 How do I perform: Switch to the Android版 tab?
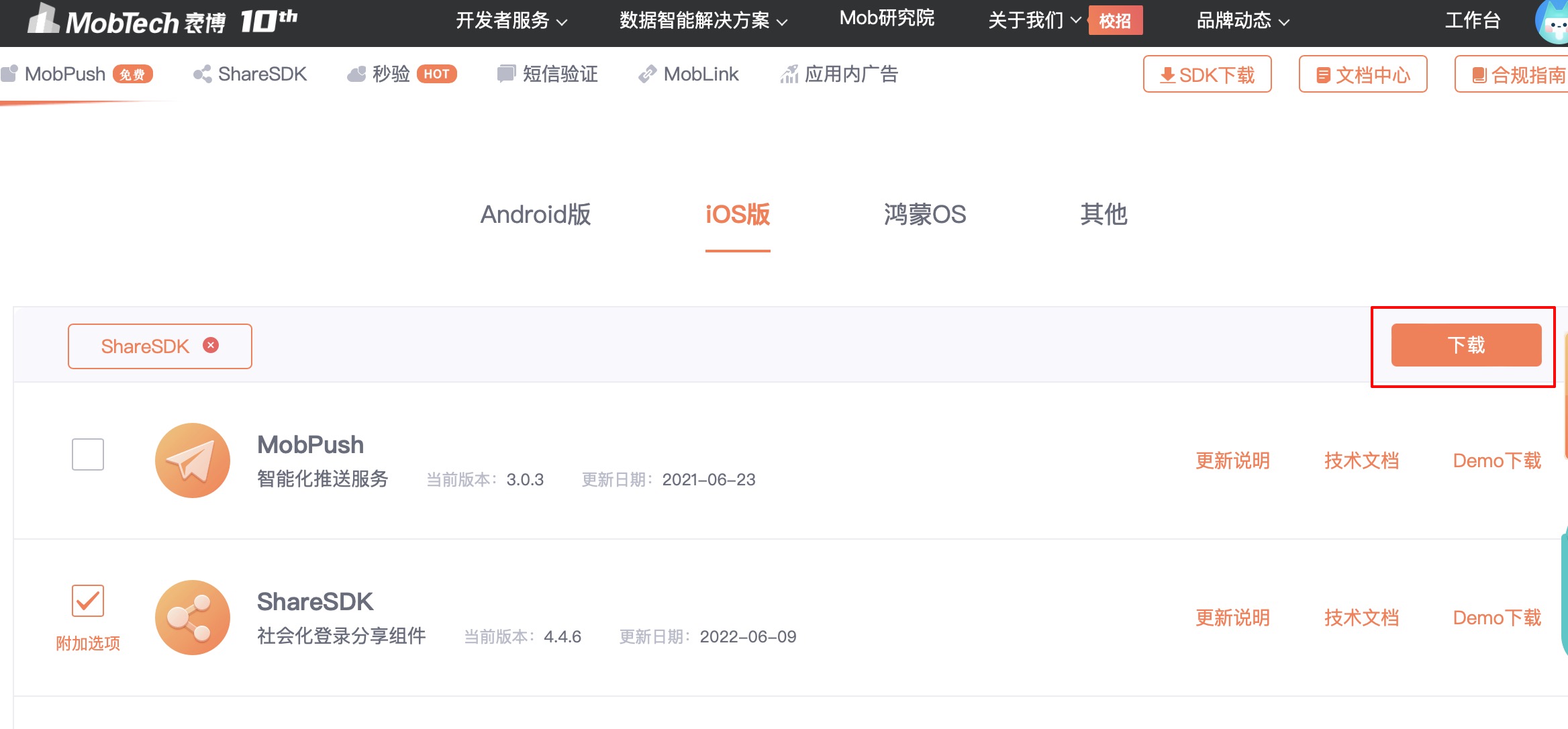534,215
